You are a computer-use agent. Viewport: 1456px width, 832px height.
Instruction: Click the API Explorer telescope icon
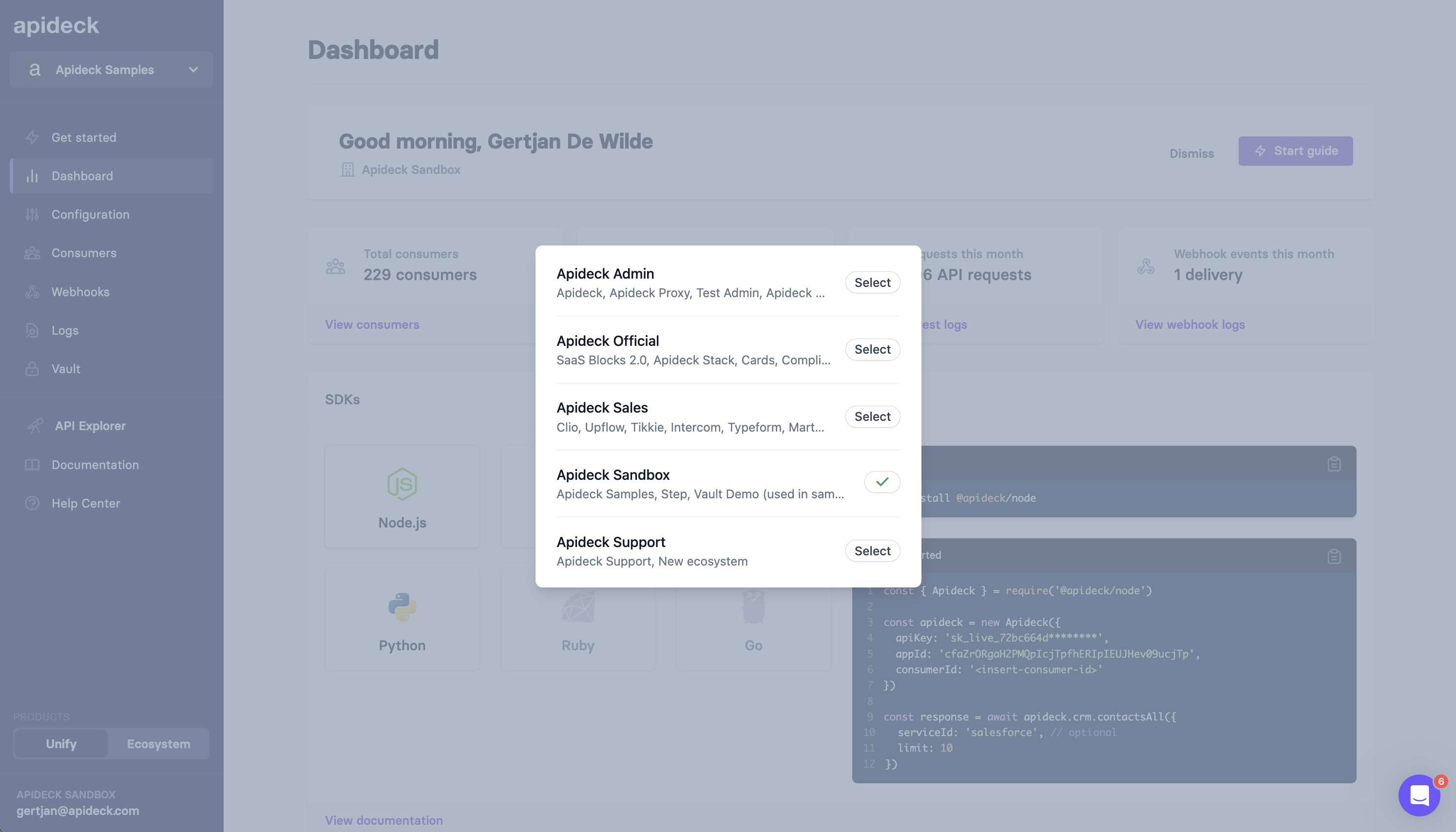pos(35,426)
